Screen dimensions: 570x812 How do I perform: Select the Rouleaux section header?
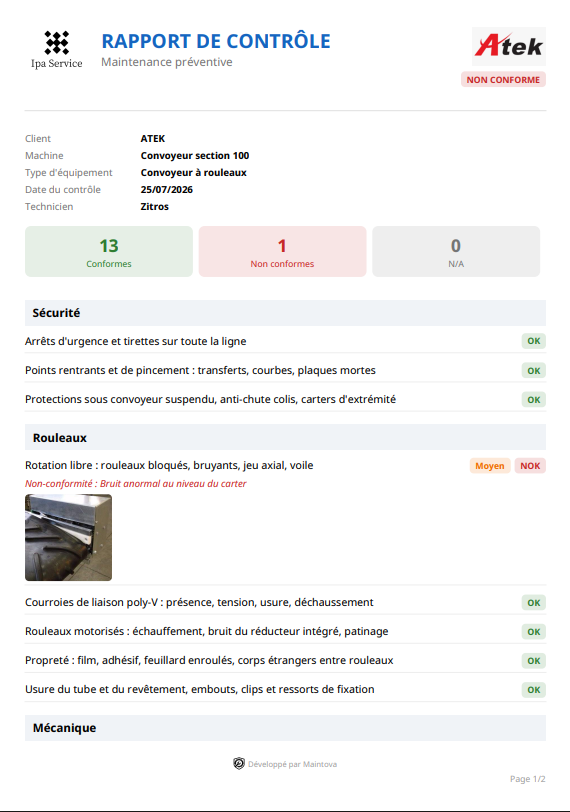click(285, 438)
